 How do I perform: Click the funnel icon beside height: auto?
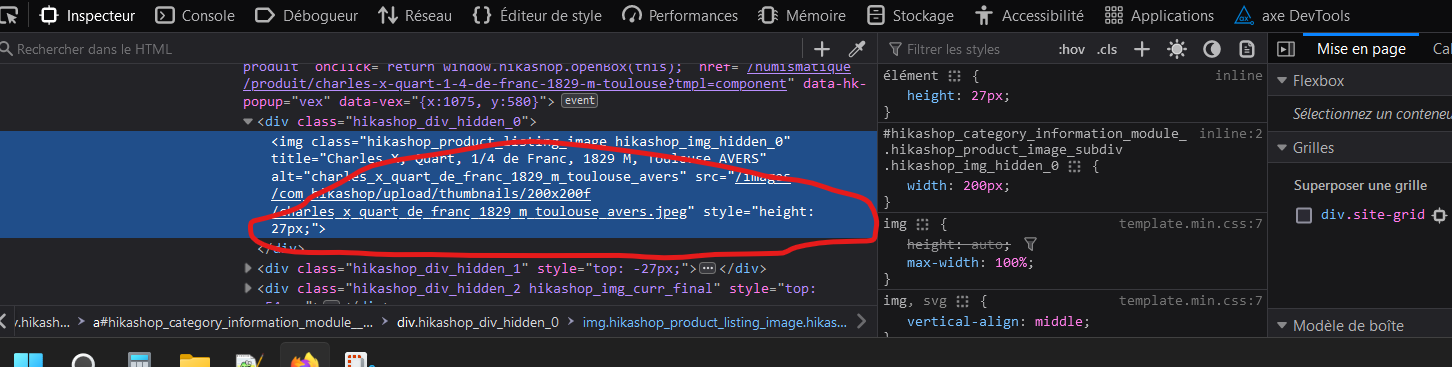1031,244
